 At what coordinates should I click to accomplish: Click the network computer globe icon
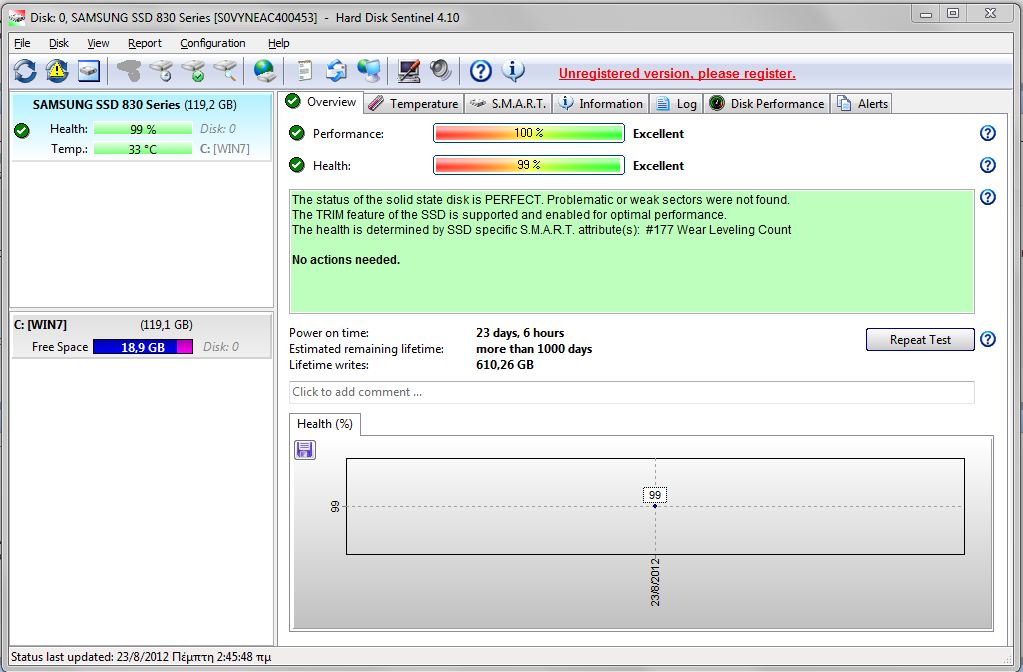click(369, 70)
